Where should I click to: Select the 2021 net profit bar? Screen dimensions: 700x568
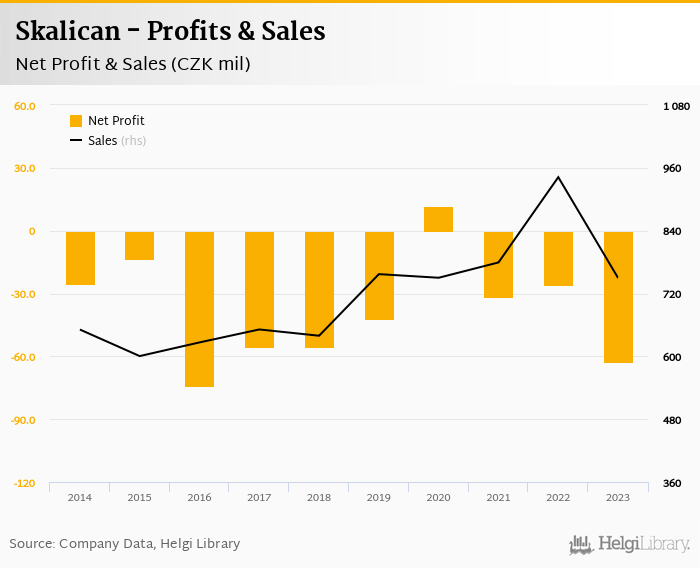(498, 265)
